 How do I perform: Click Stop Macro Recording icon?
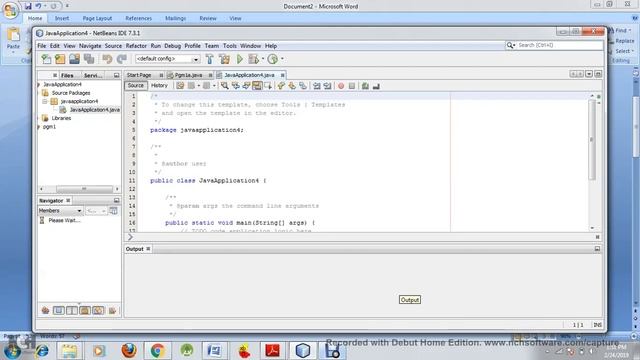[352, 86]
